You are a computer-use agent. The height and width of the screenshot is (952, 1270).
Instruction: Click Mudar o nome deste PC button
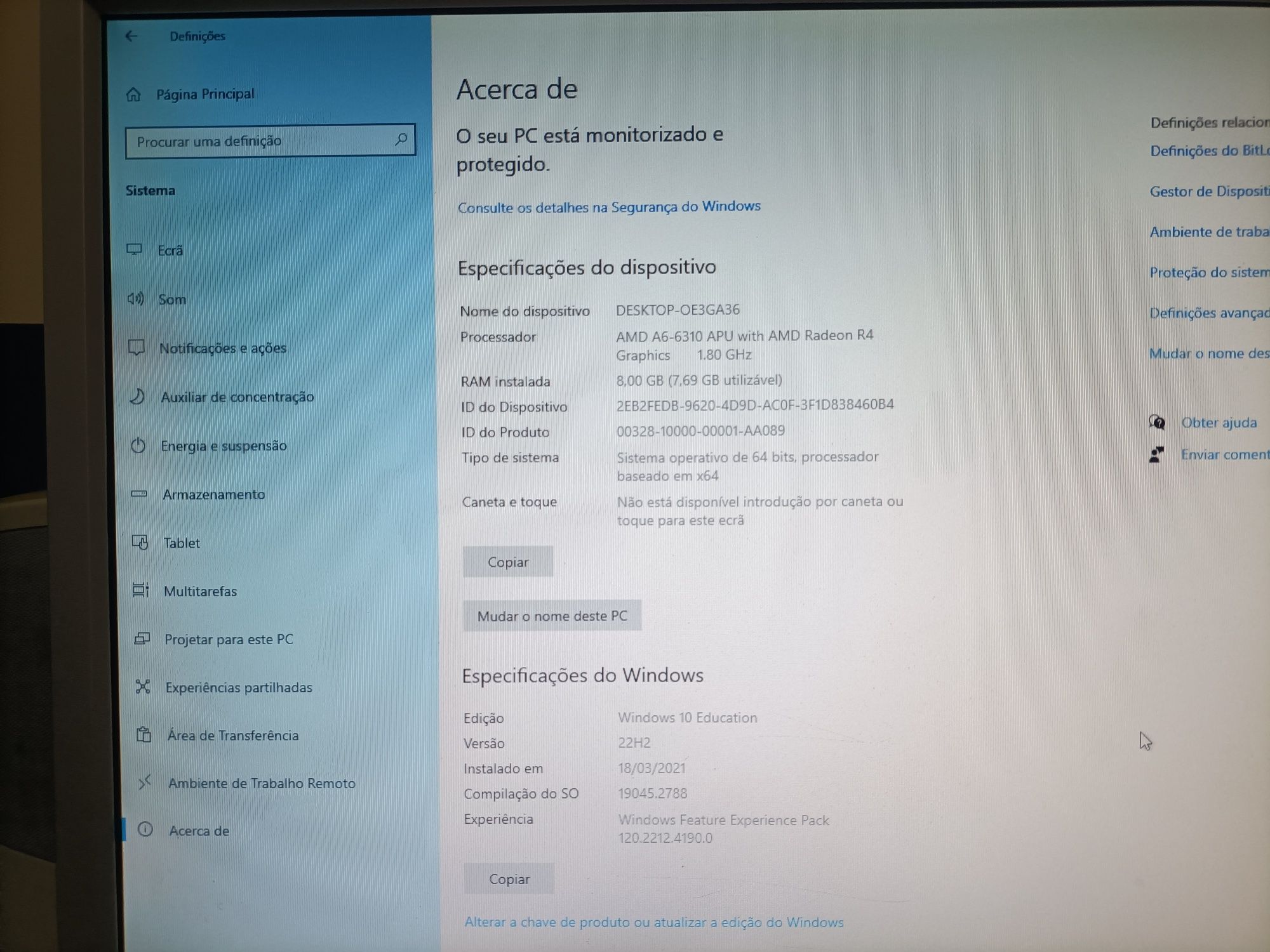click(552, 616)
